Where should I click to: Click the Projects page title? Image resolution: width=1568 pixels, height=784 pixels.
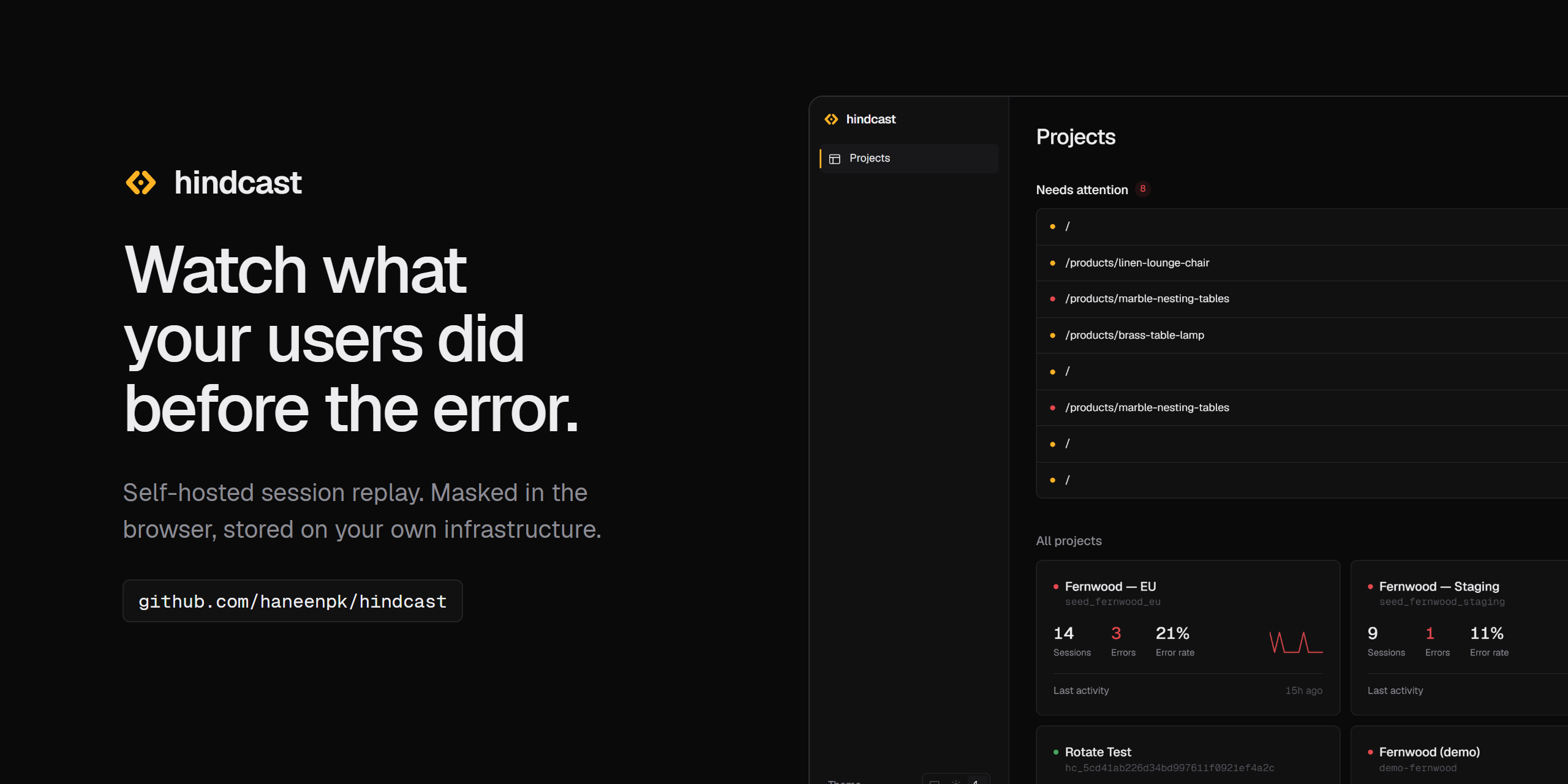(1076, 137)
